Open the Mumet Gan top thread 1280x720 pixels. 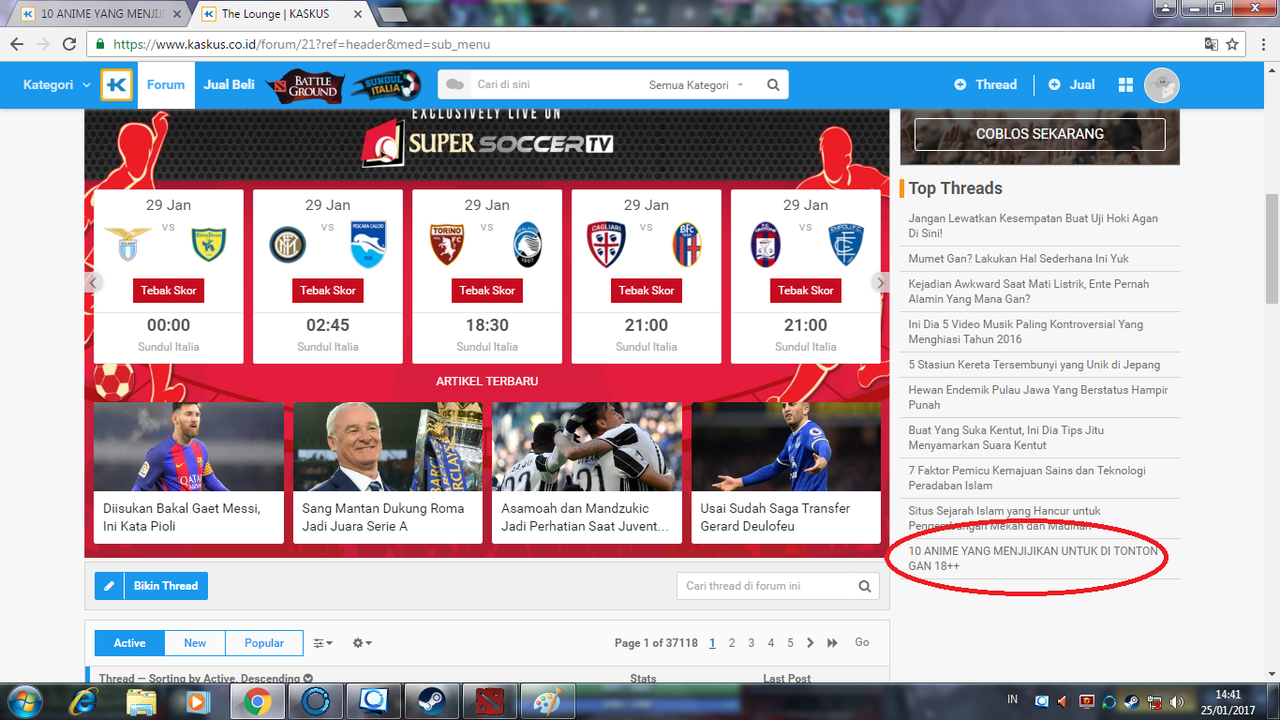pyautogui.click(x=1019, y=259)
